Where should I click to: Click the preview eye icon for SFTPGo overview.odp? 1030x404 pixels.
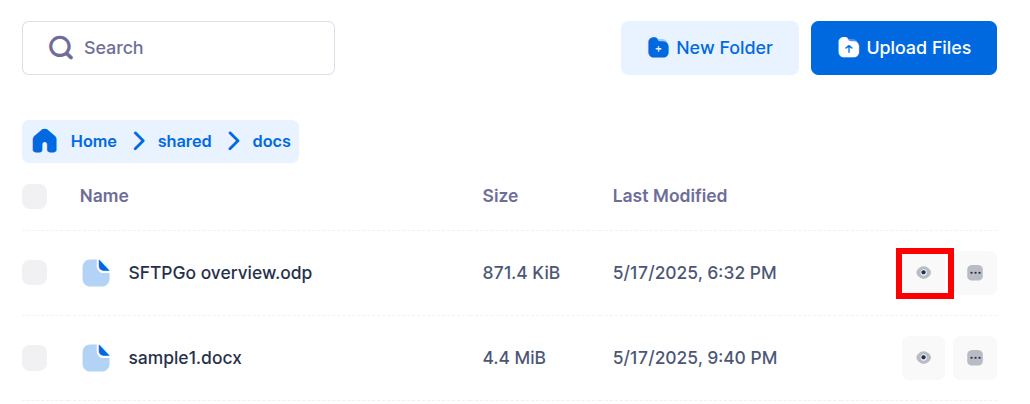click(924, 273)
